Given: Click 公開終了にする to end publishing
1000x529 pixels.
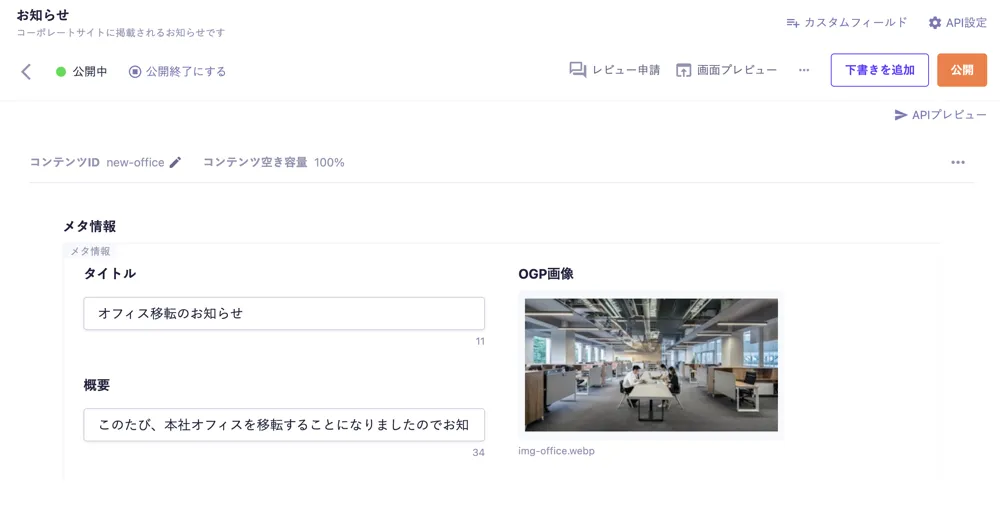Looking at the screenshot, I should coord(177,71).
